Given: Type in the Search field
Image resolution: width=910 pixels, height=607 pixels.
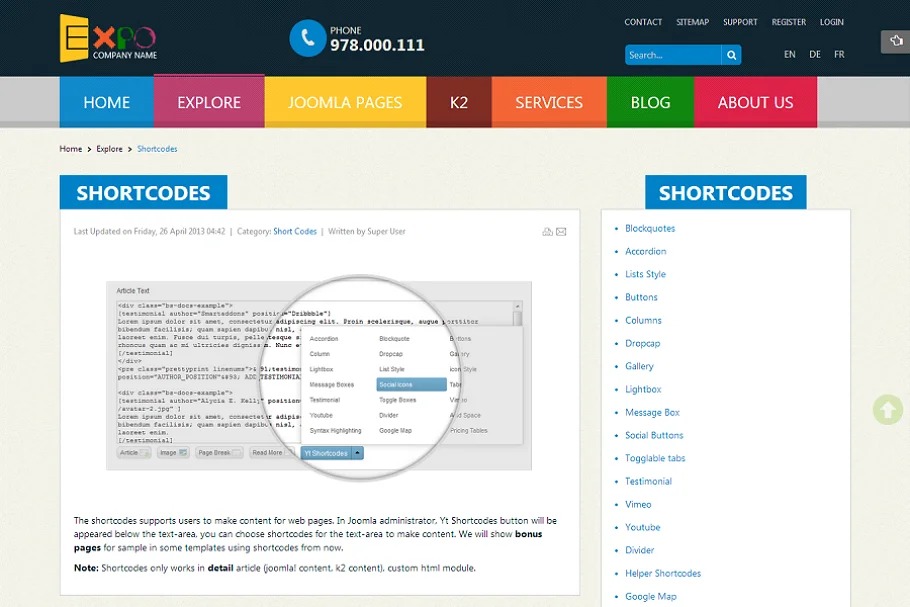Looking at the screenshot, I should [672, 55].
